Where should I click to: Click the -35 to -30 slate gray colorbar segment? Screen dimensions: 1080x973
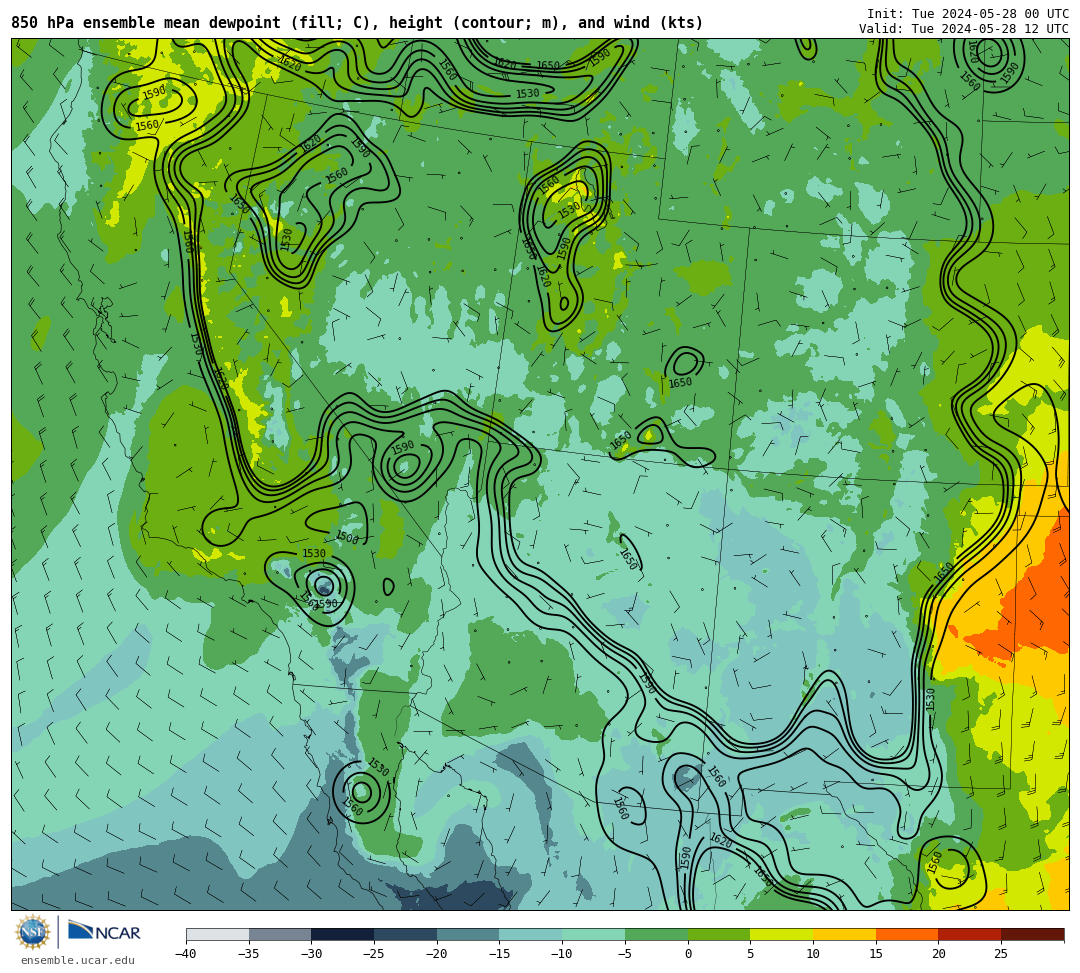(x=280, y=934)
